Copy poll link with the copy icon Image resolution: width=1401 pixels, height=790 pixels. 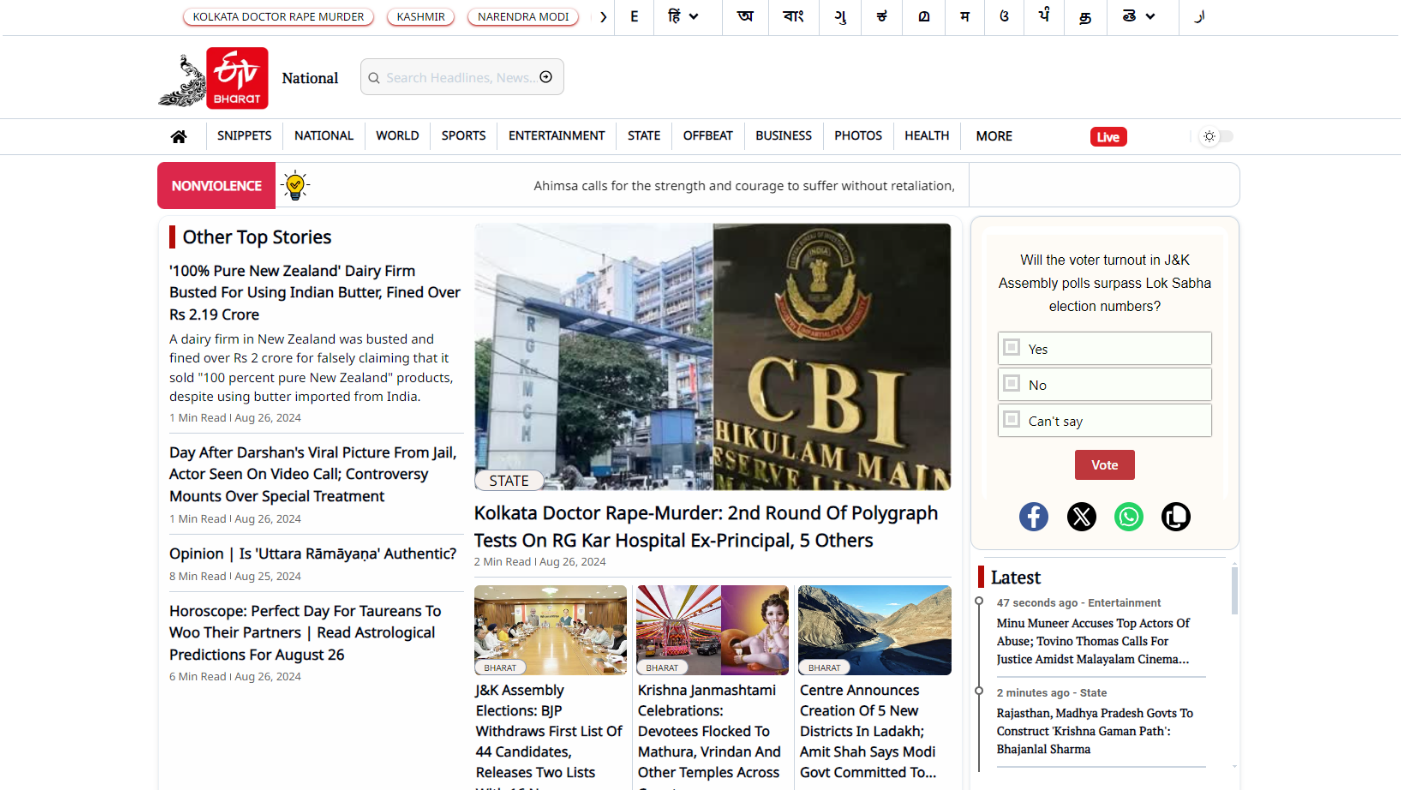pyautogui.click(x=1176, y=517)
